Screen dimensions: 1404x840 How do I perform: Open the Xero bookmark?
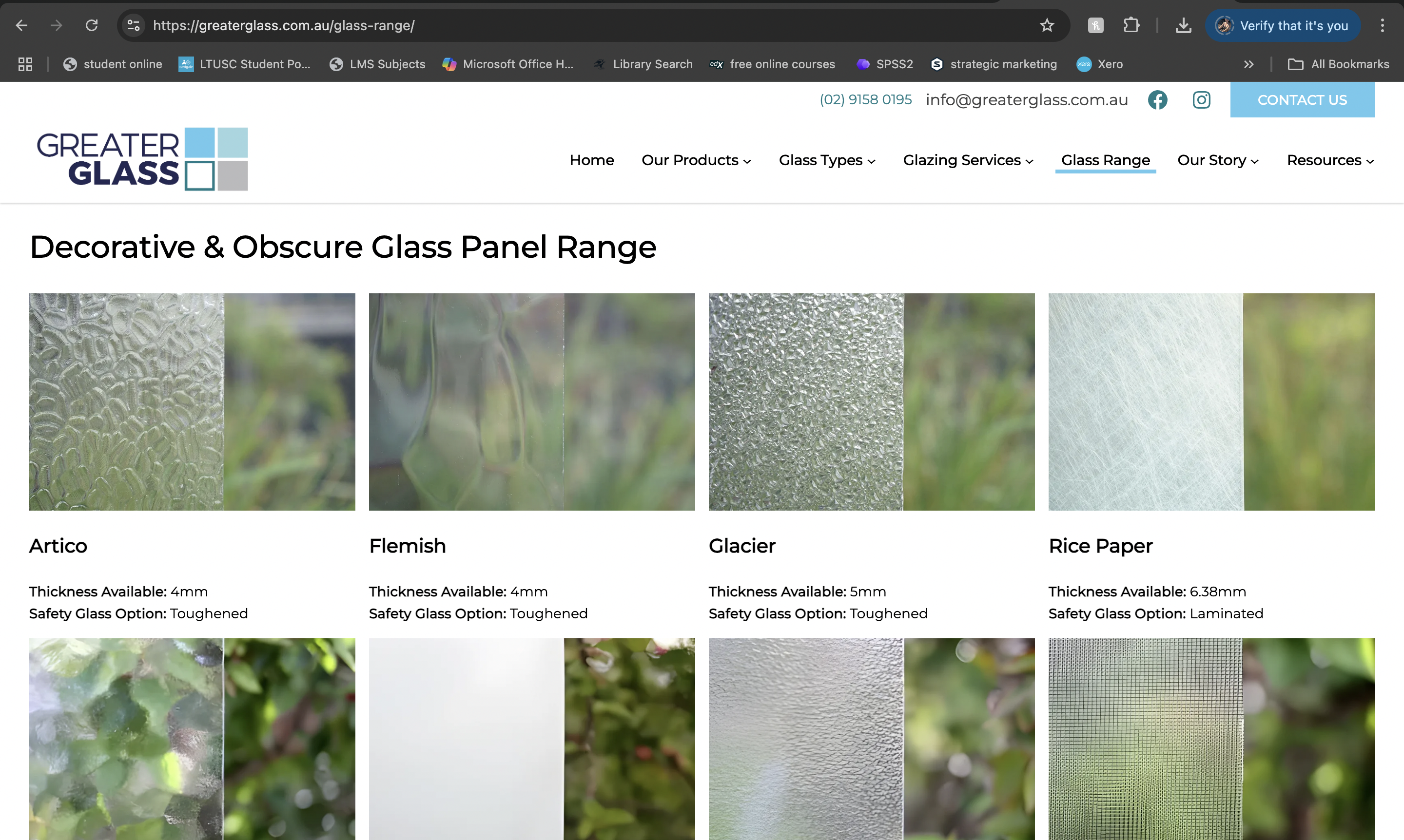[x=1099, y=64]
